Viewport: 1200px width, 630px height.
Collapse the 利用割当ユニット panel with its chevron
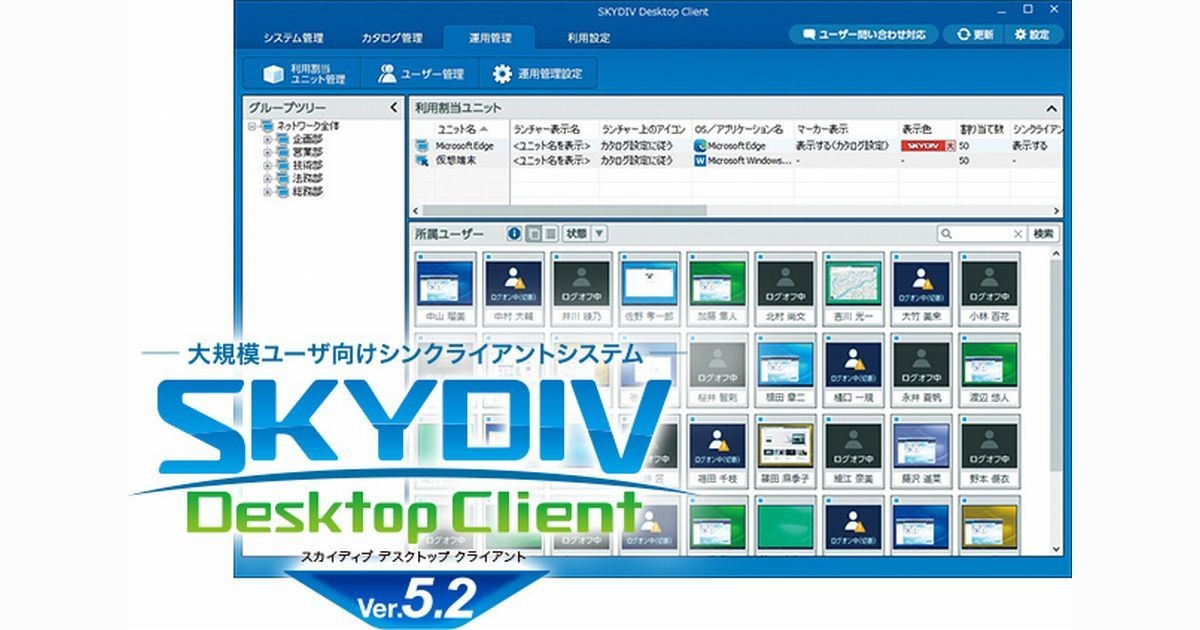(x=1051, y=107)
